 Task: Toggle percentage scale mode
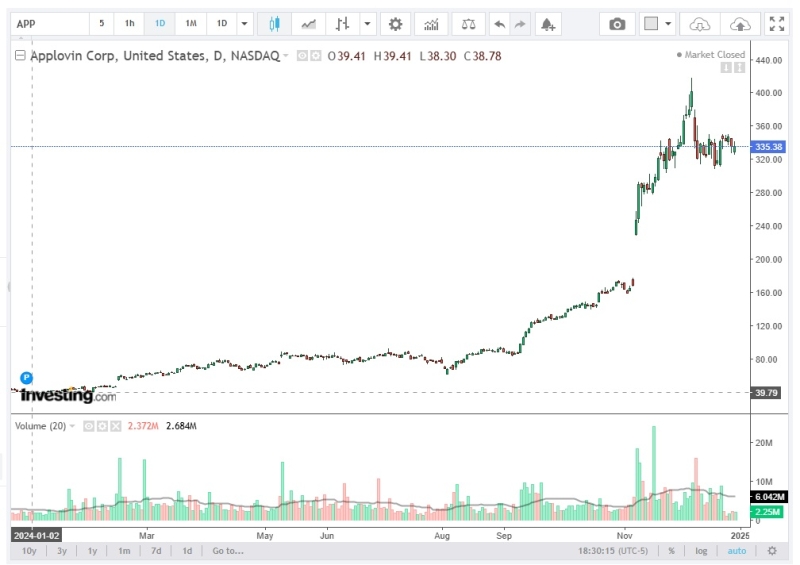point(671,551)
